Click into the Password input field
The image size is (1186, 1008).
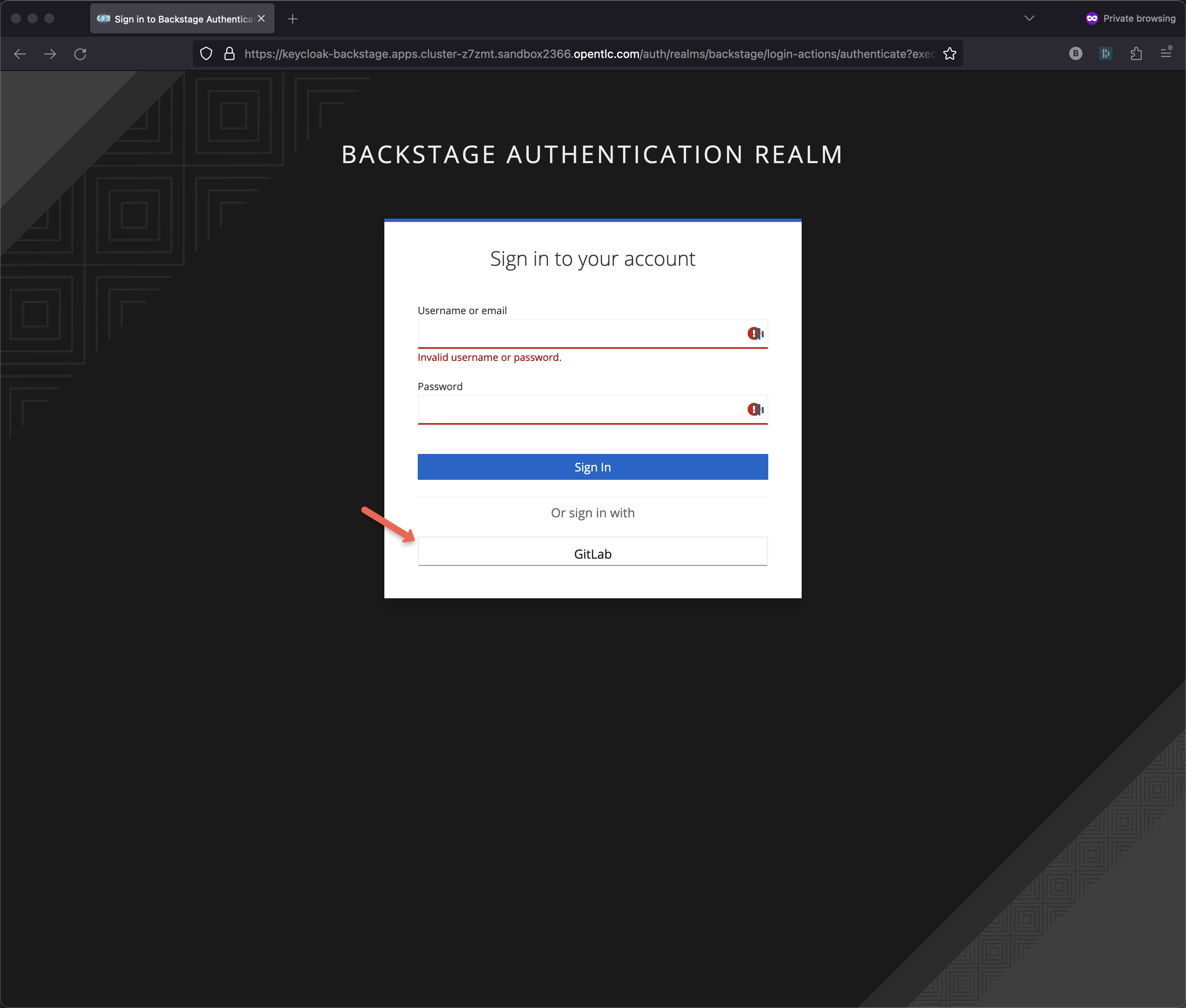click(577, 409)
